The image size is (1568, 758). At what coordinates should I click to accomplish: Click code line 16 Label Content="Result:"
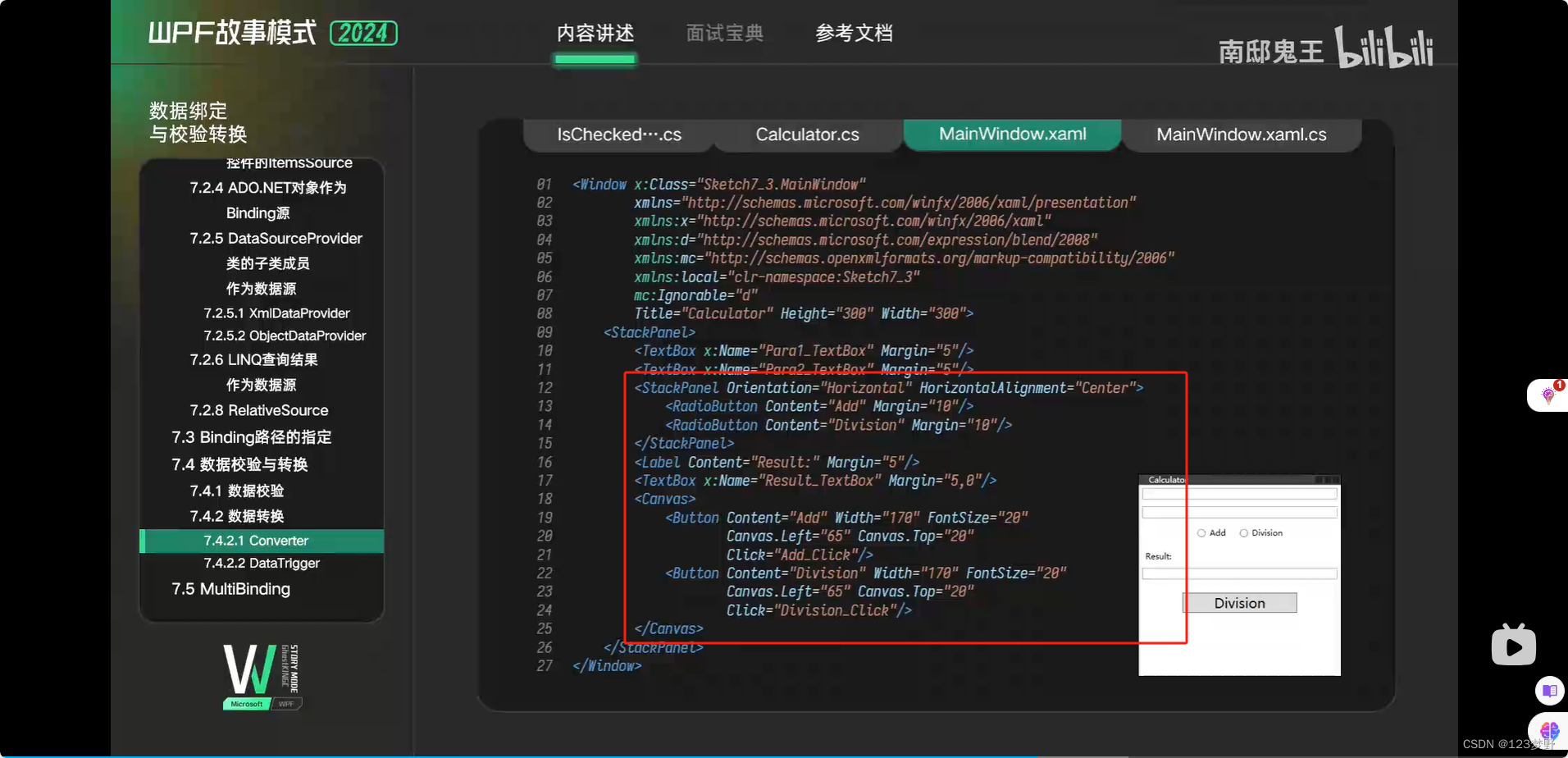(x=777, y=462)
